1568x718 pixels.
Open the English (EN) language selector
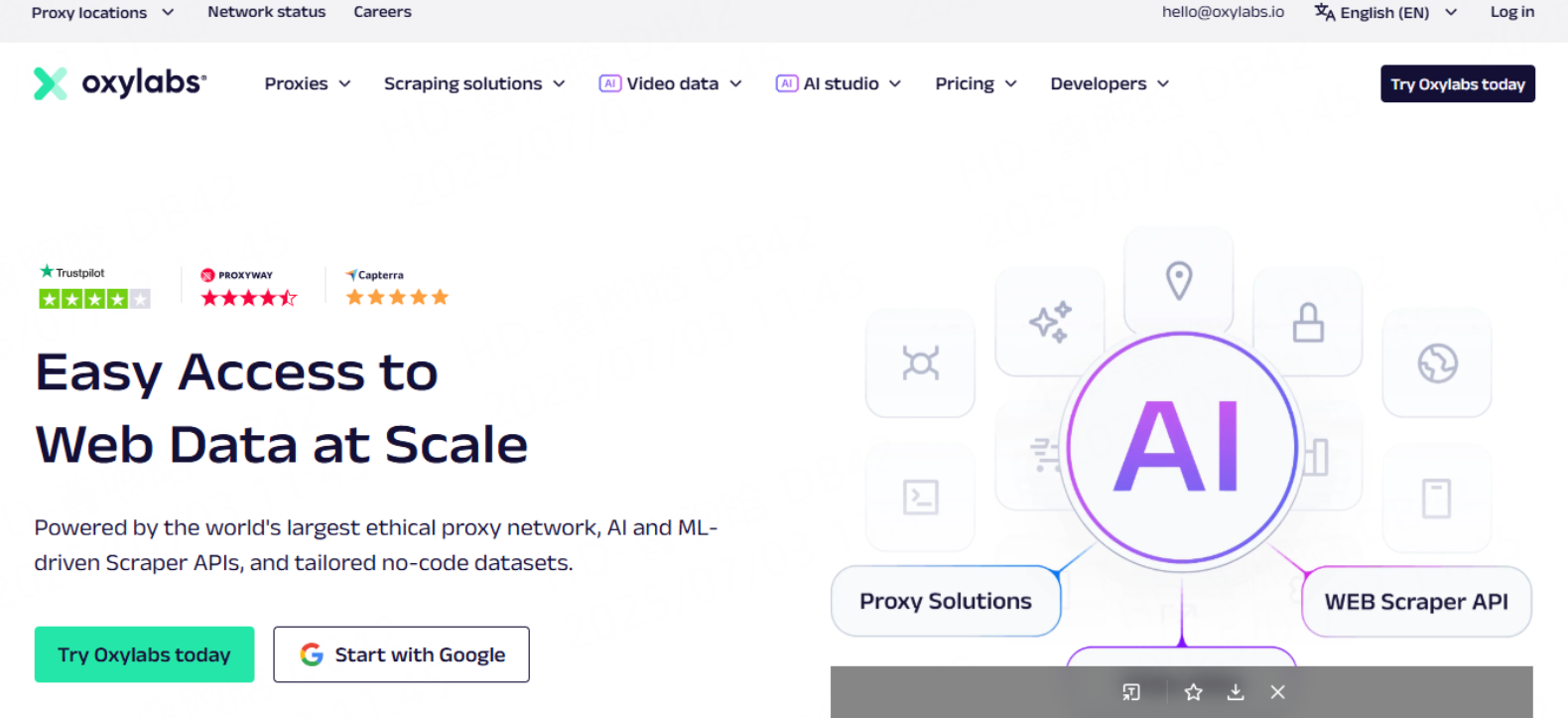point(1385,13)
